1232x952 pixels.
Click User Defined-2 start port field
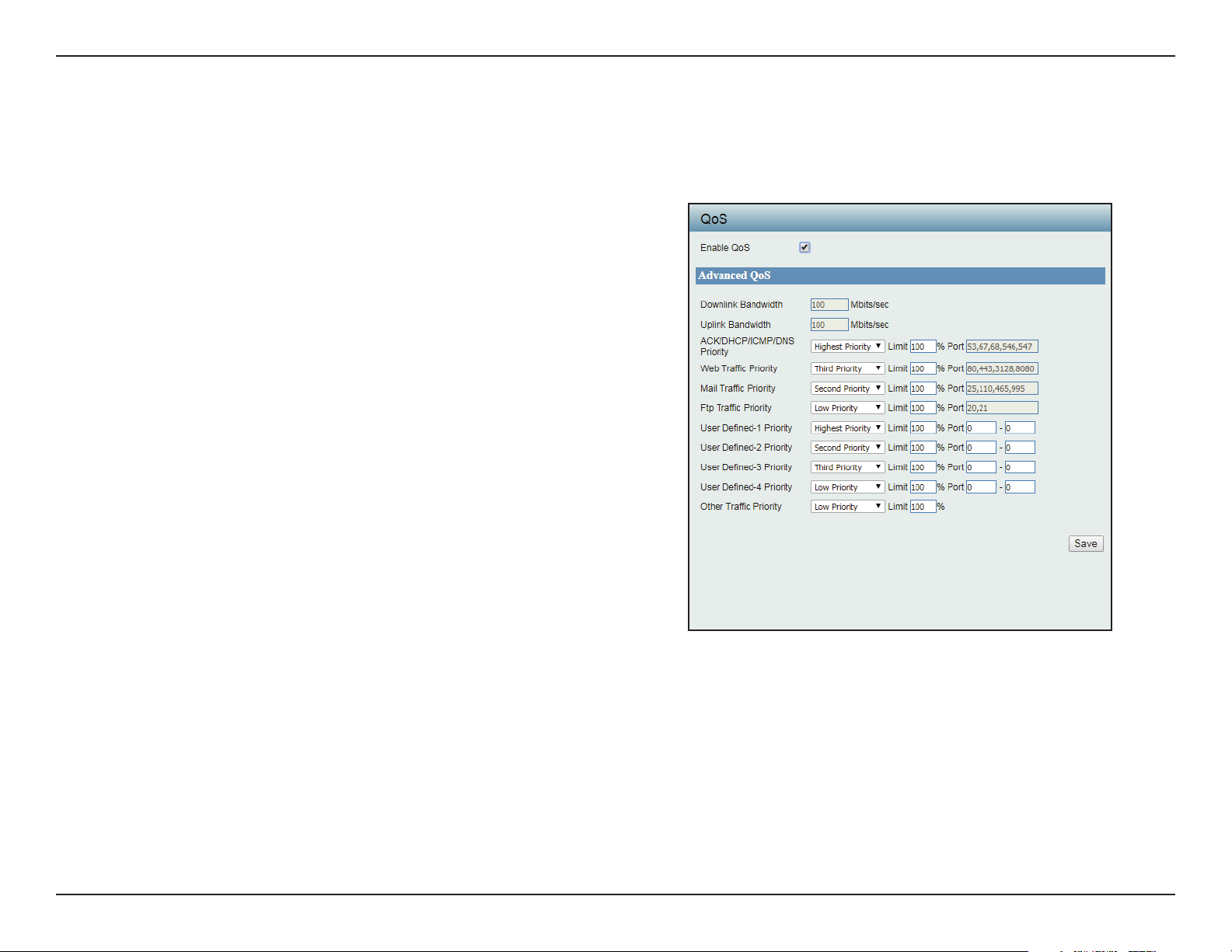tap(981, 448)
